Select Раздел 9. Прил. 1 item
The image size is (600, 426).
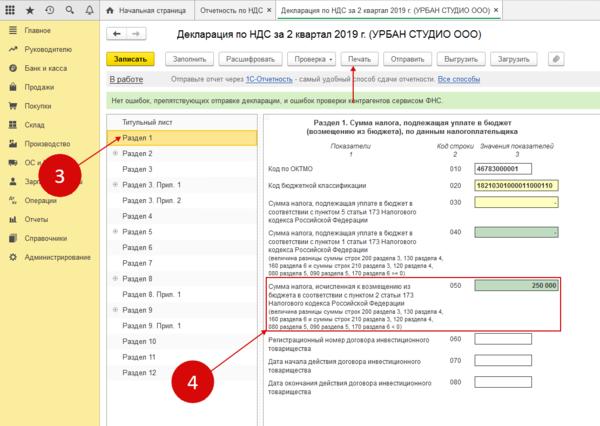coord(182,326)
